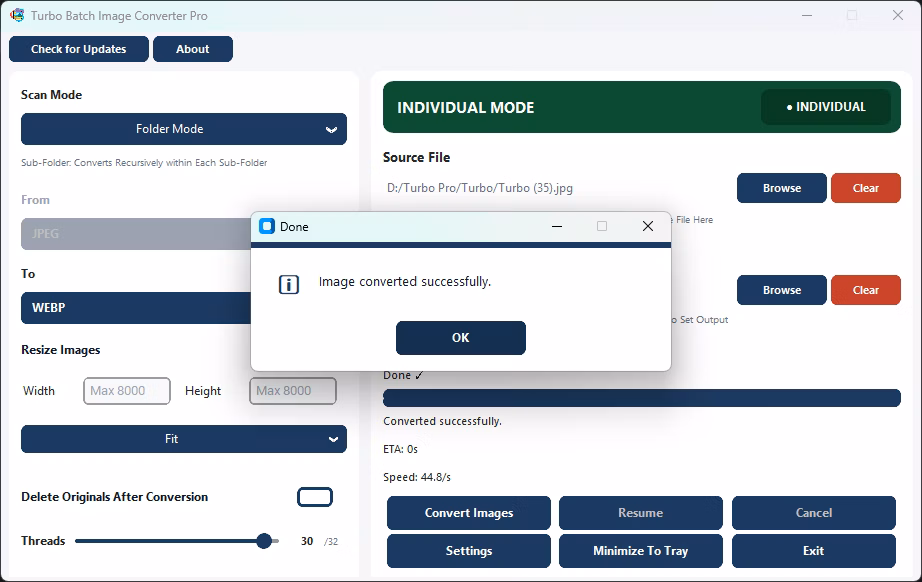Toggle Delete Originals After Conversion switch
Image resolution: width=922 pixels, height=582 pixels.
coord(315,497)
